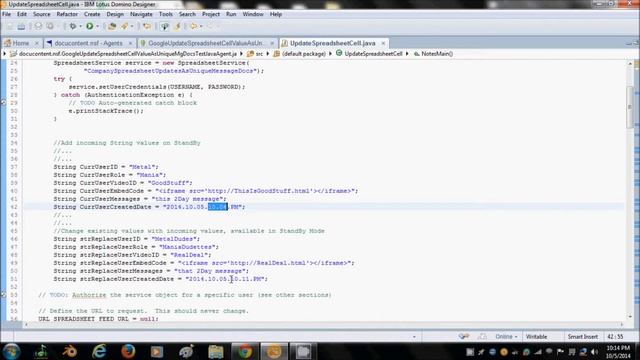Click the lightning bolt toolbar icon
640x360 pixels.
[177, 27]
